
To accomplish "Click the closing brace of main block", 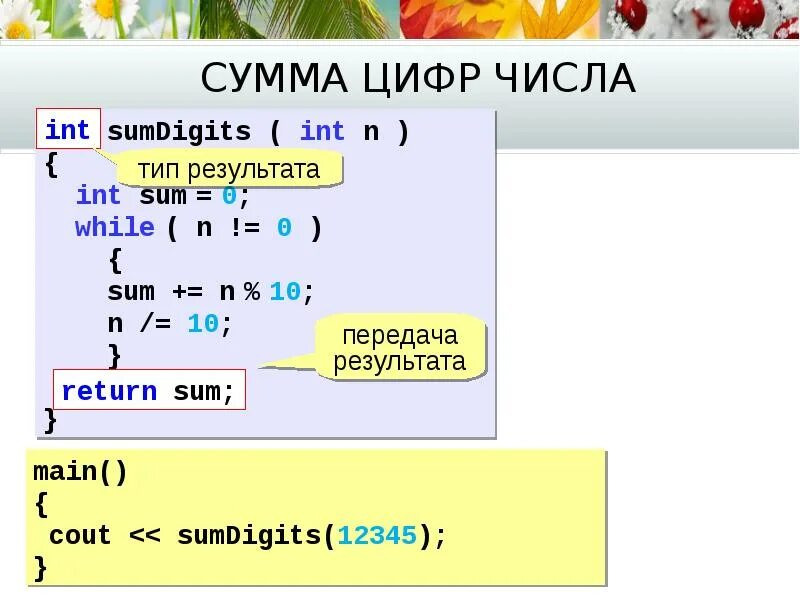I will (41, 568).
